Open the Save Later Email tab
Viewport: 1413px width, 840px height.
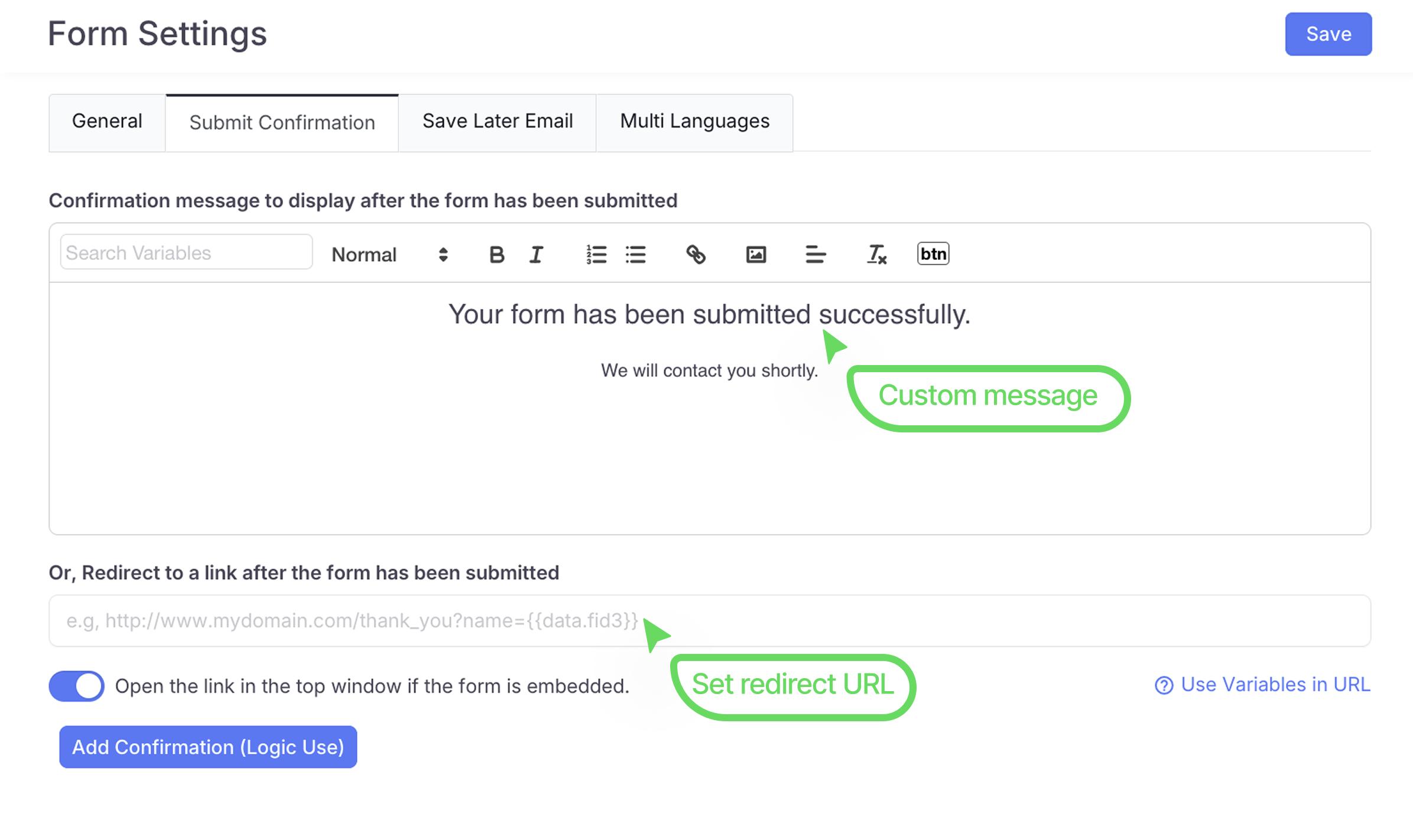point(497,122)
